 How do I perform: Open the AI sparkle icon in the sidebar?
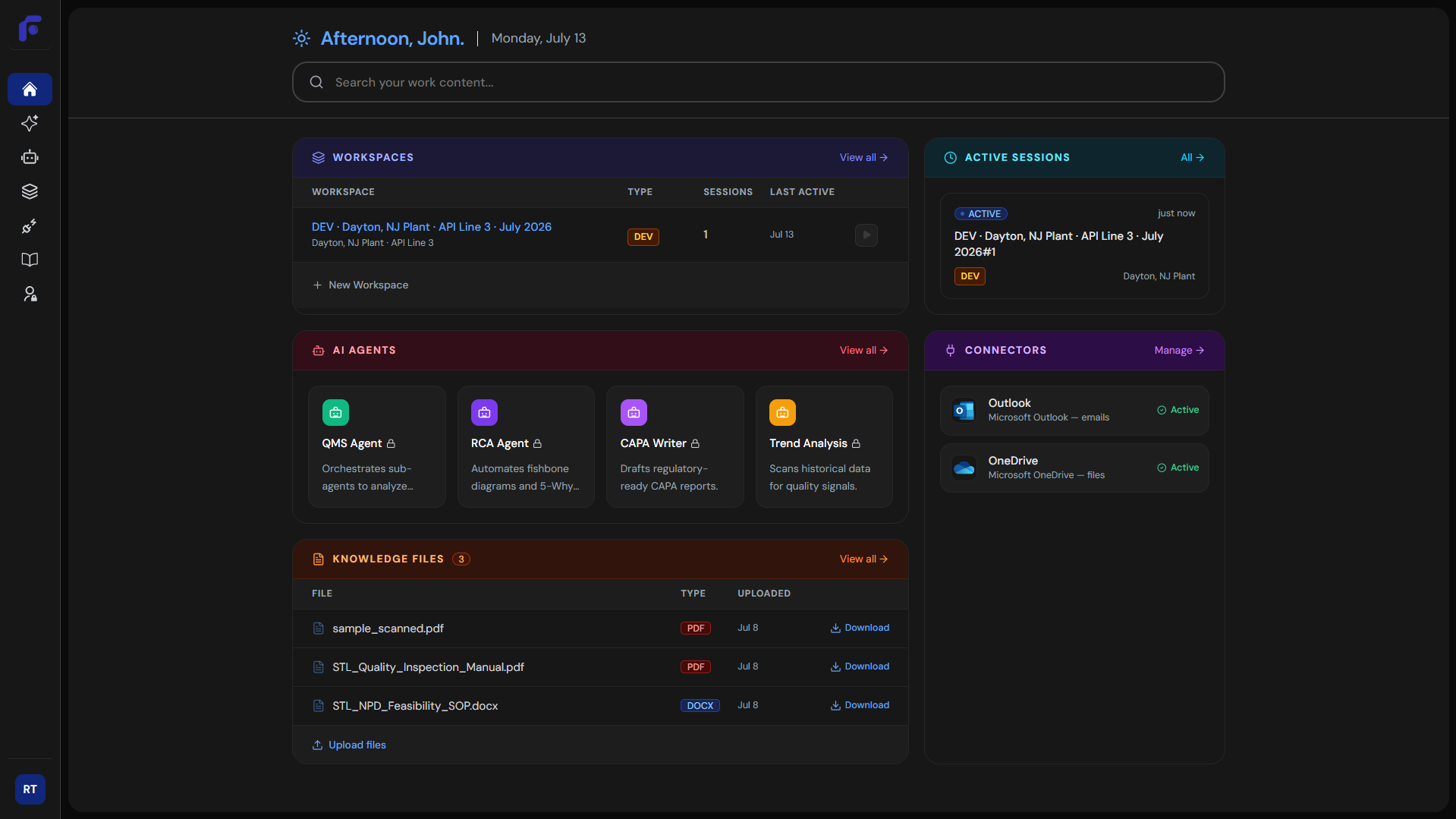30,123
